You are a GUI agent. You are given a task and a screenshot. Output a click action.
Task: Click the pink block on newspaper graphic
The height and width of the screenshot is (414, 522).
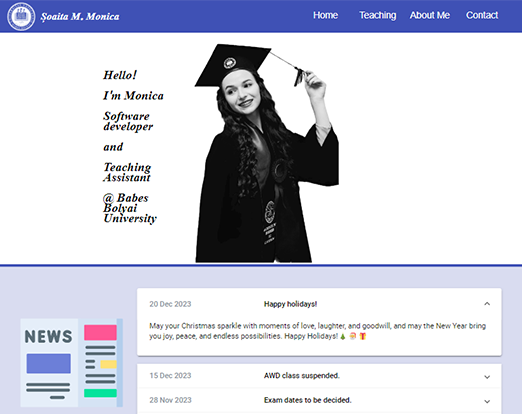100,332
